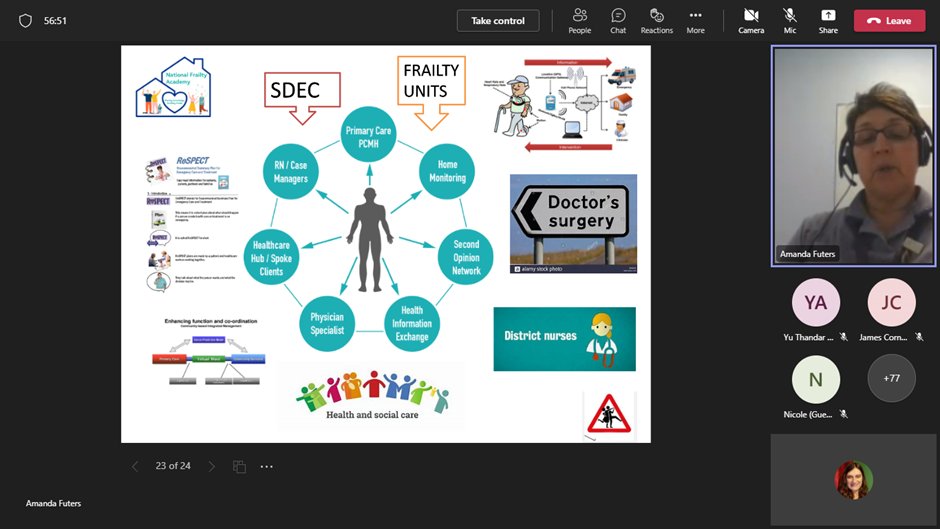Image resolution: width=940 pixels, height=529 pixels.
Task: Click the Doctor's surgery sign image
Action: (x=573, y=224)
